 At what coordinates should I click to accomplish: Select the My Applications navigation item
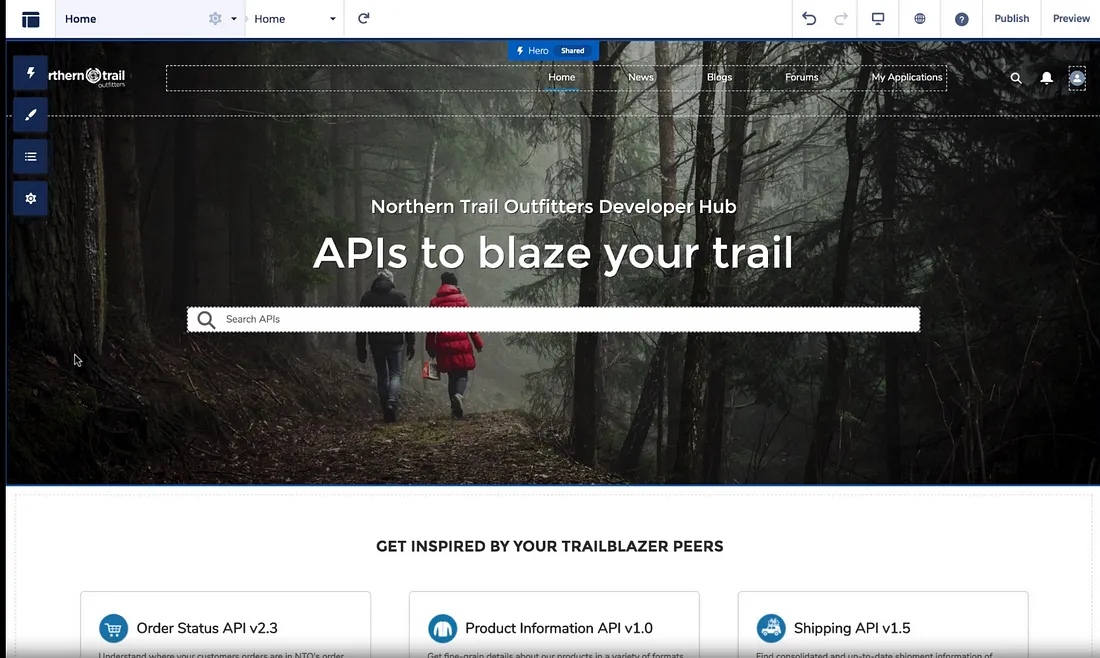[906, 77]
